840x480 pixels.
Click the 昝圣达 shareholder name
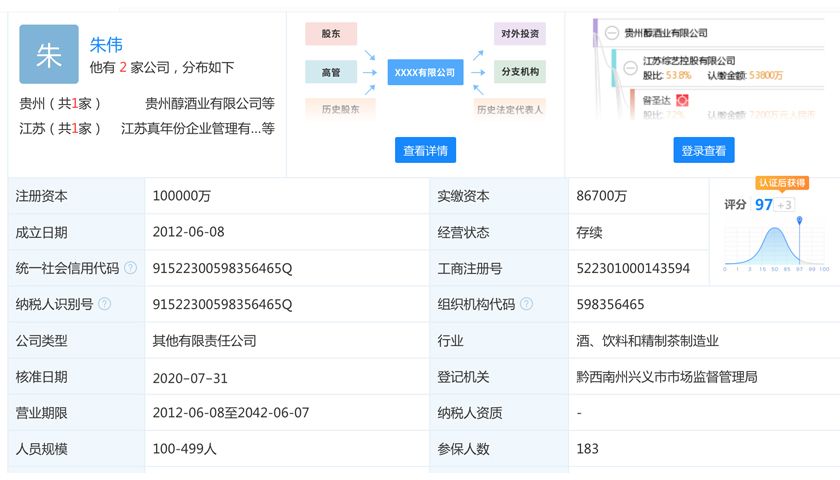pyautogui.click(x=657, y=100)
